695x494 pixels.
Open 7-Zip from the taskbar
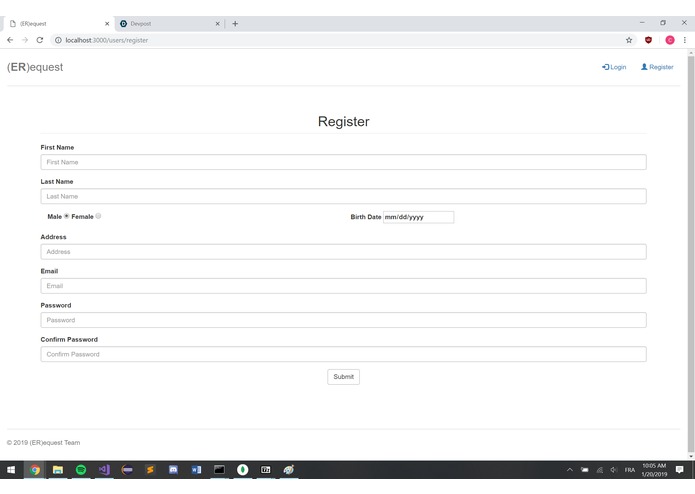pyautogui.click(x=266, y=470)
